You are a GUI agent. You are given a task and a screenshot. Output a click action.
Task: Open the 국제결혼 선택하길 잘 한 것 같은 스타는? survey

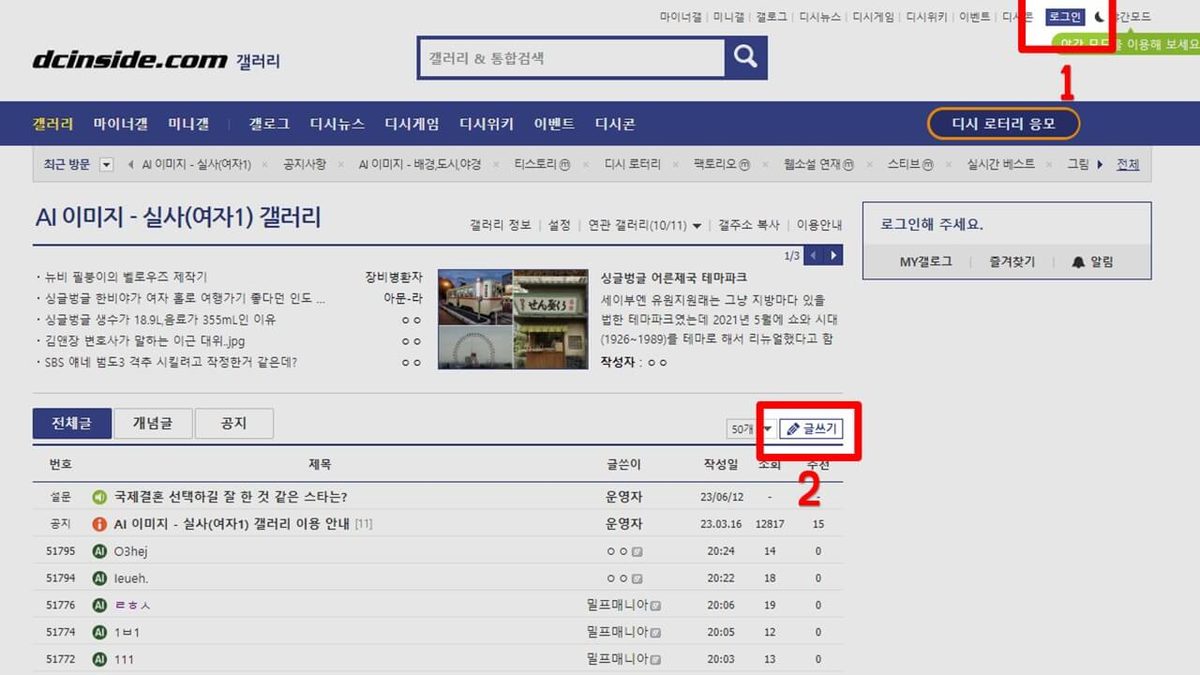coord(230,497)
